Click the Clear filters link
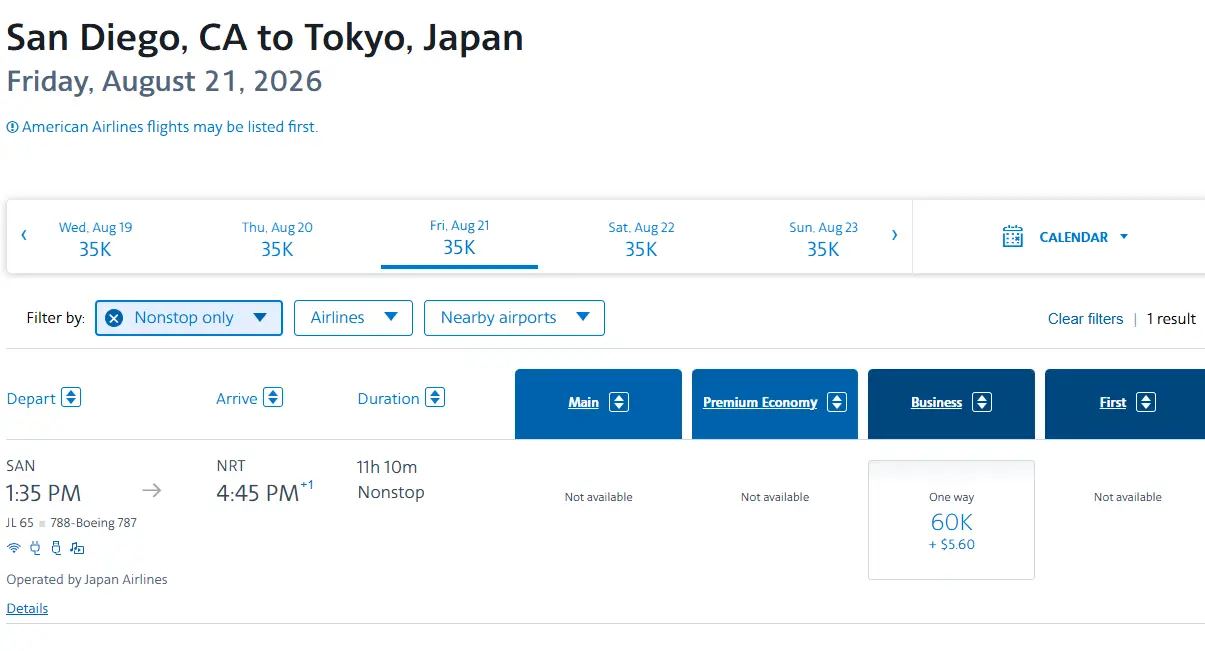This screenshot has height=651, width=1205. tap(1085, 319)
